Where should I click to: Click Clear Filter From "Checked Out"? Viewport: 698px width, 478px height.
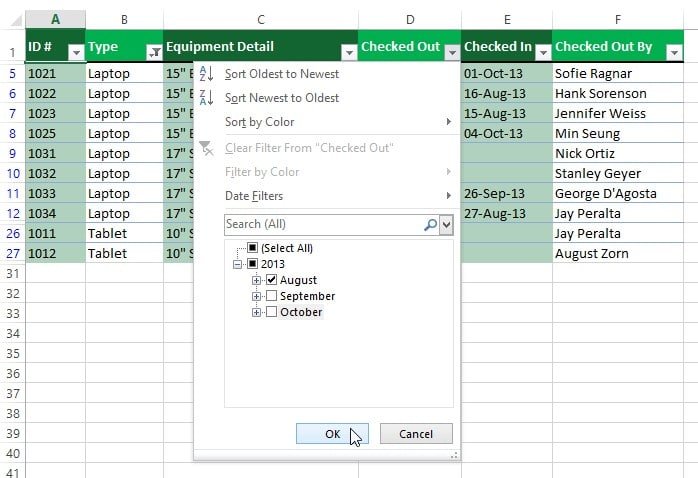(x=326, y=148)
